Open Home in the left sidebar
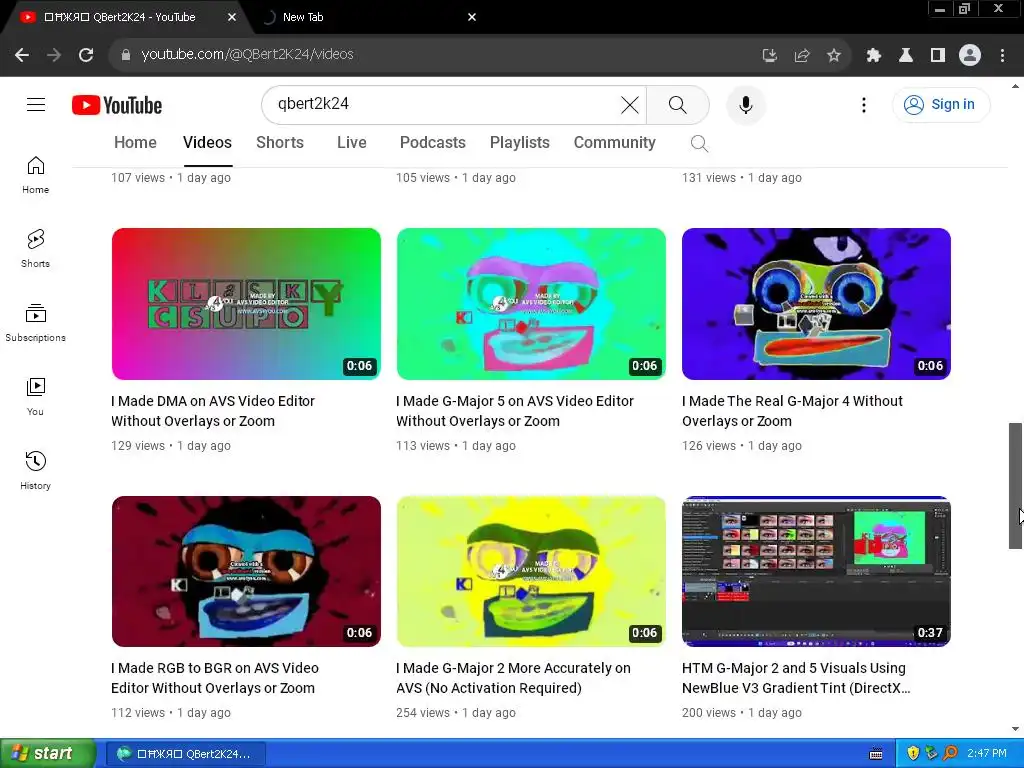1024x768 pixels. coord(35,175)
